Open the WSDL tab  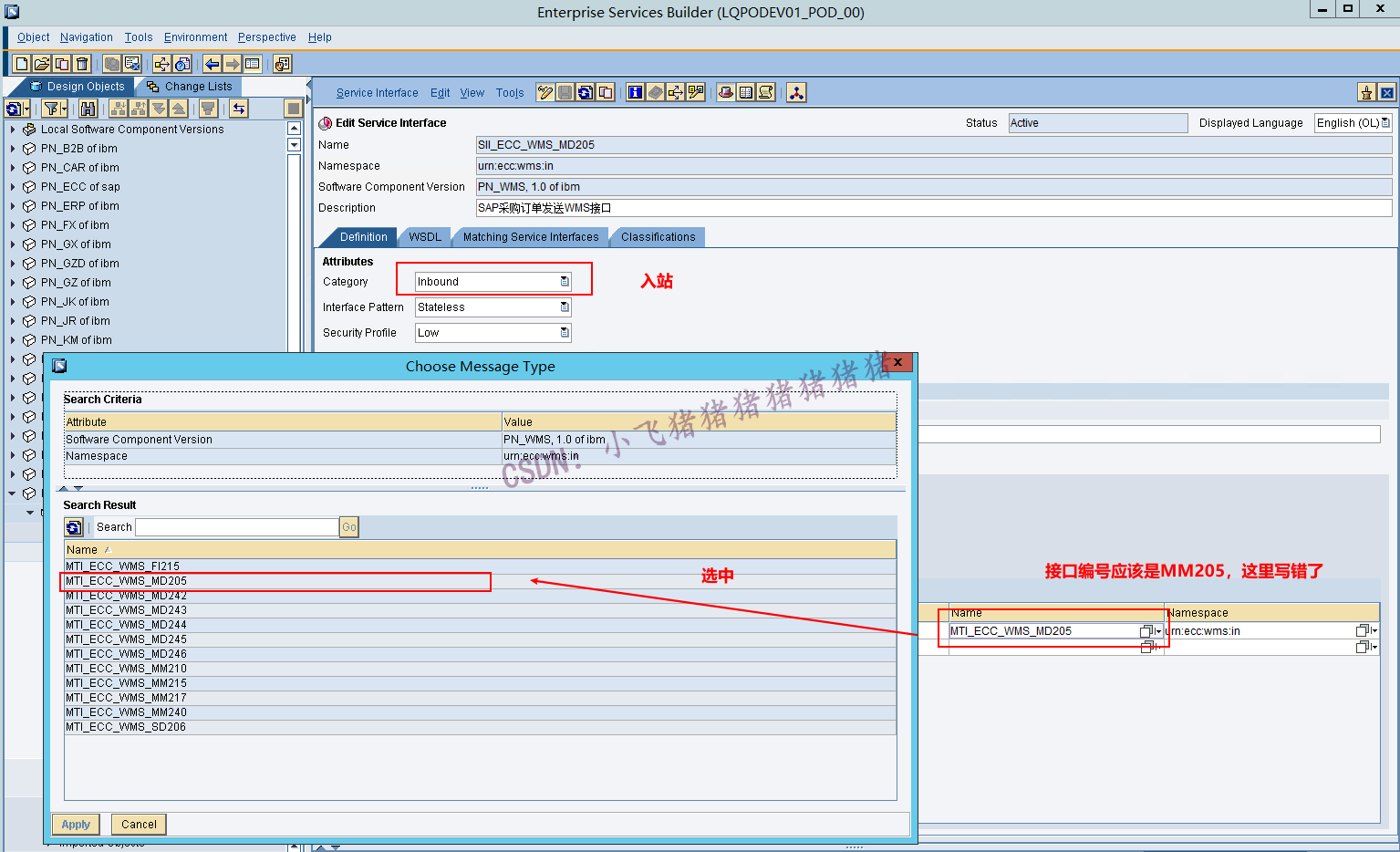pos(424,236)
